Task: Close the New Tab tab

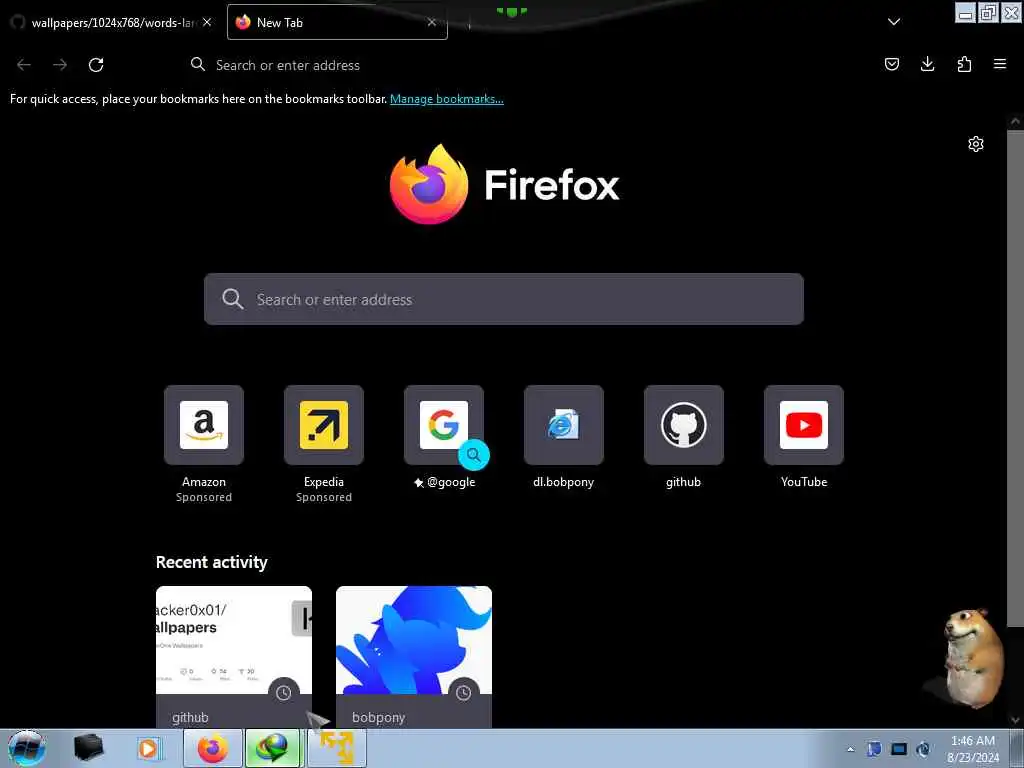Action: point(431,22)
